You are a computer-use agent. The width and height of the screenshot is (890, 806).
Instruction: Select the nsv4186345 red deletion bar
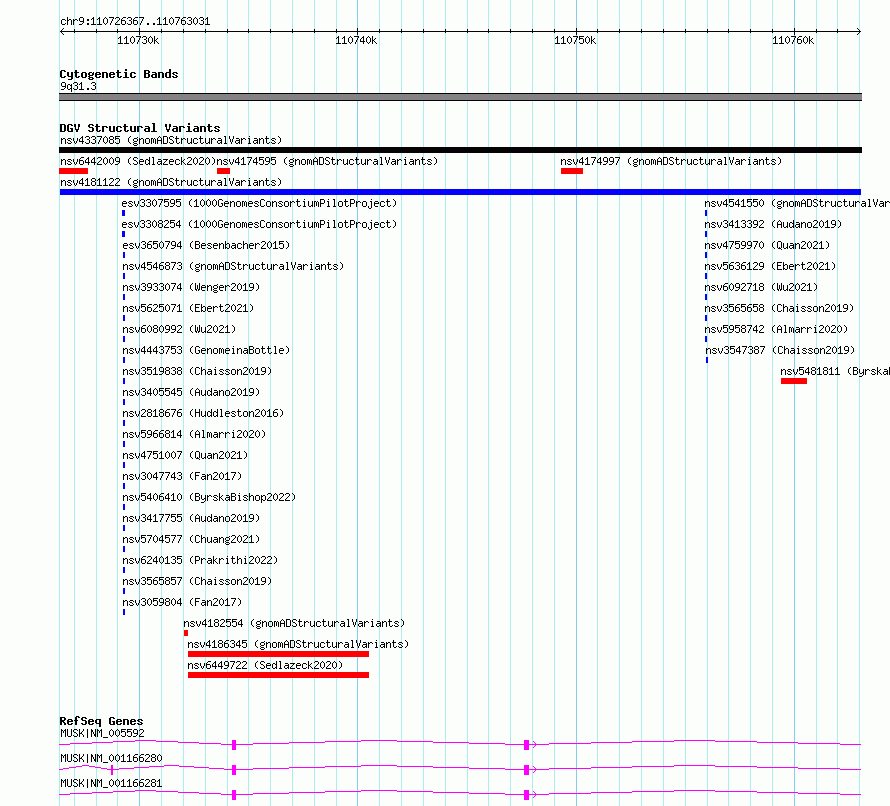[278, 654]
